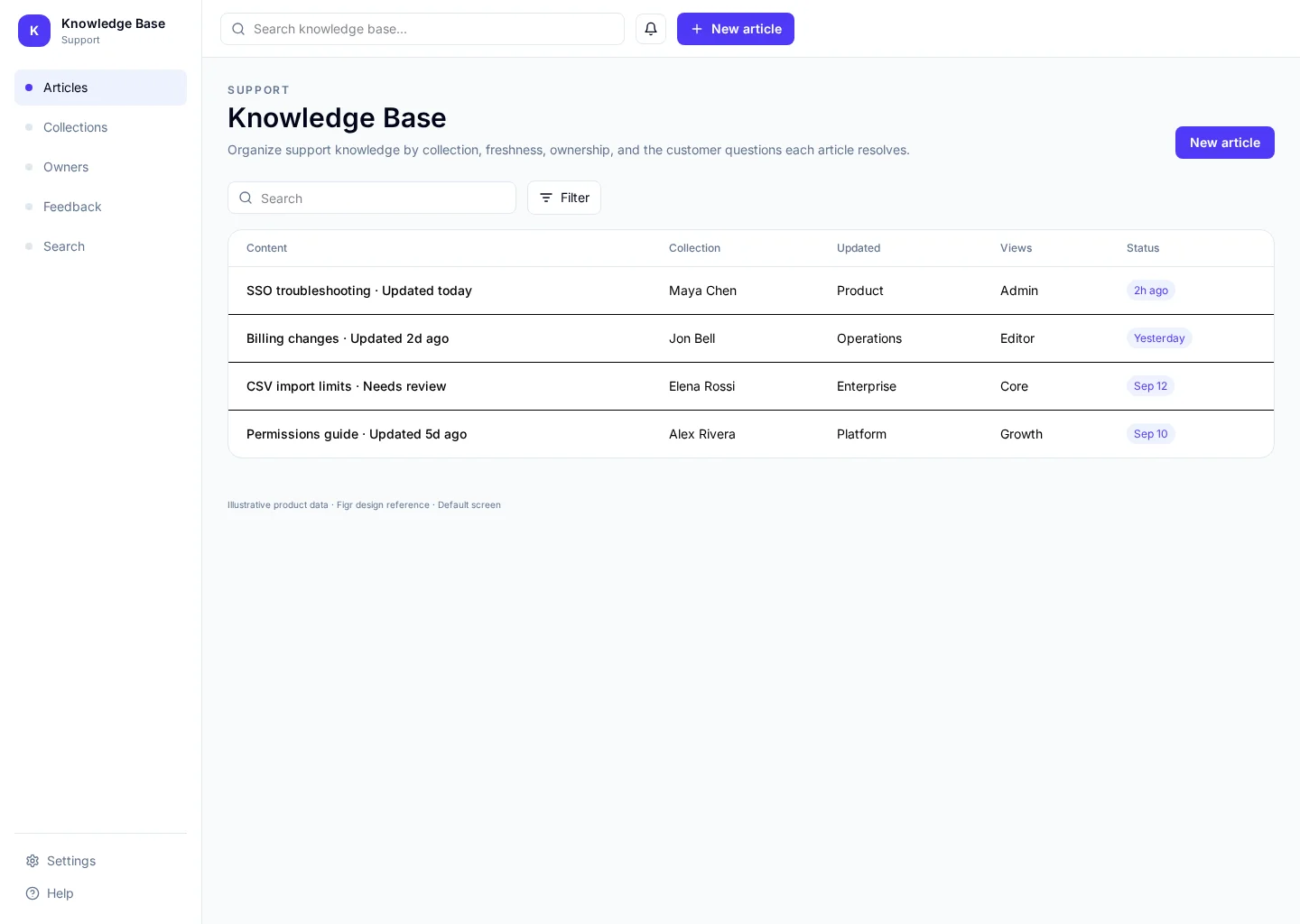Select Maya Chen cell
The height and width of the screenshot is (924, 1300).
tap(702, 291)
